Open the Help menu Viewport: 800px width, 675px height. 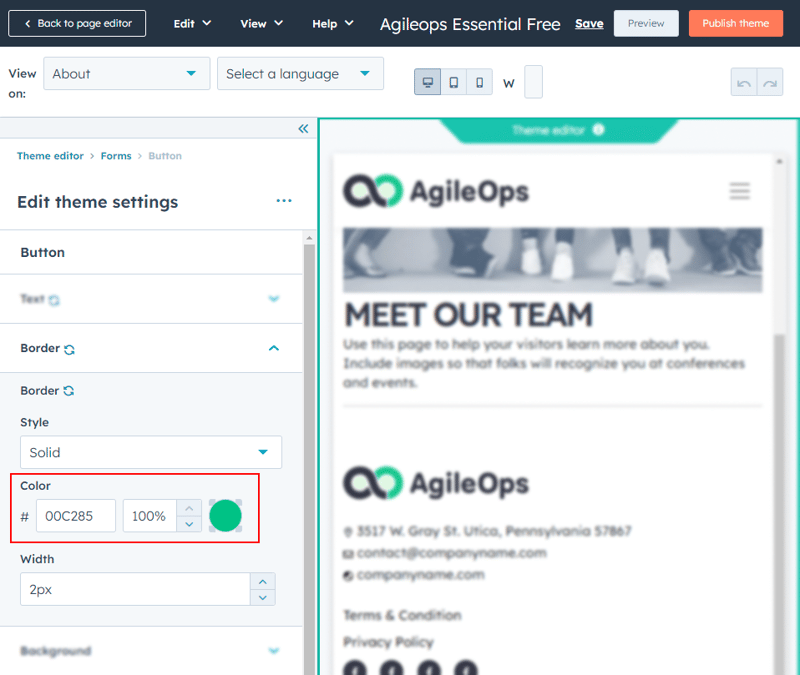[x=332, y=23]
